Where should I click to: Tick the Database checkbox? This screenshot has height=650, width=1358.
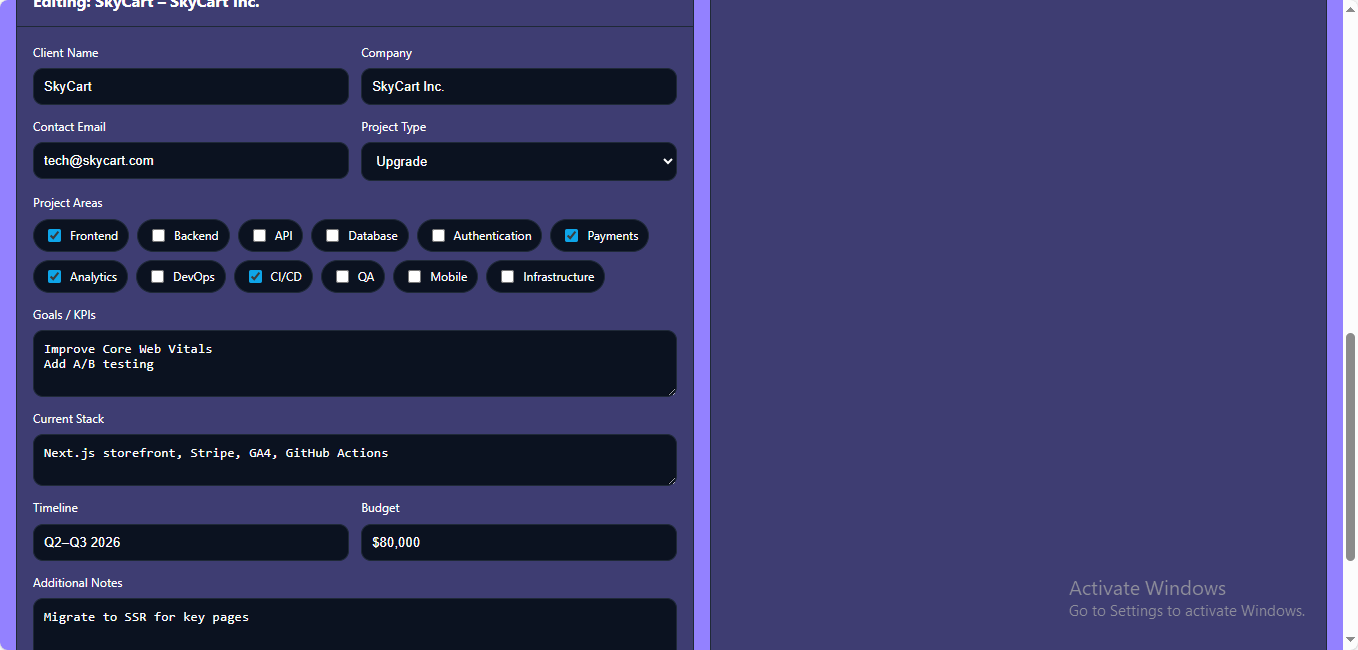tap(333, 236)
